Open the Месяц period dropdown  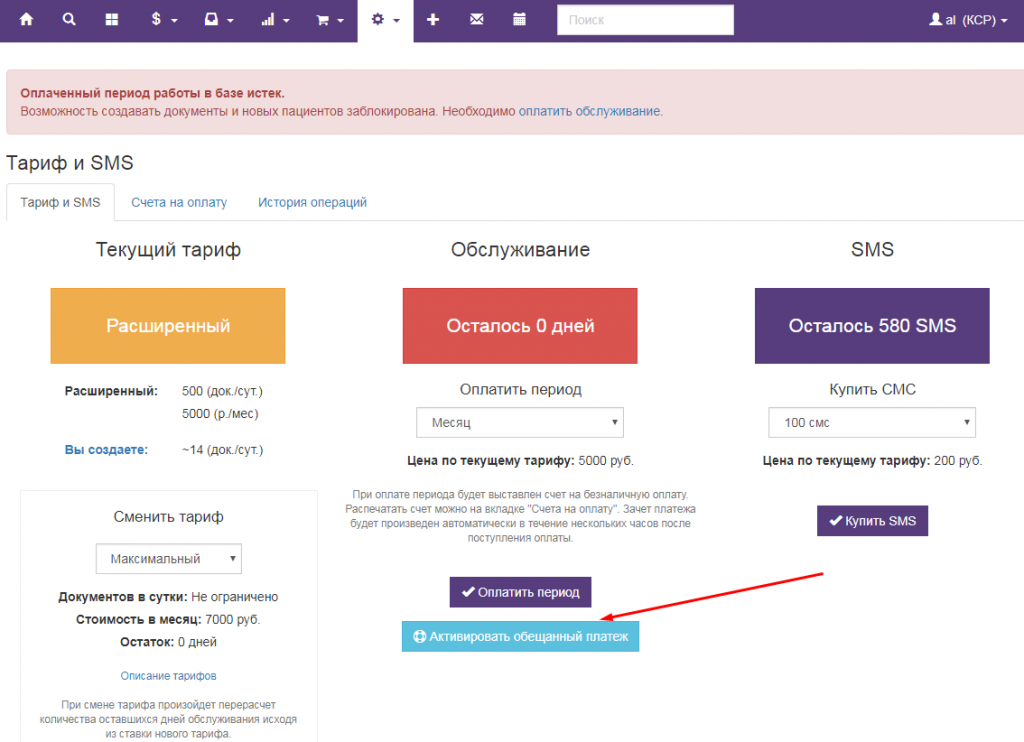(520, 423)
